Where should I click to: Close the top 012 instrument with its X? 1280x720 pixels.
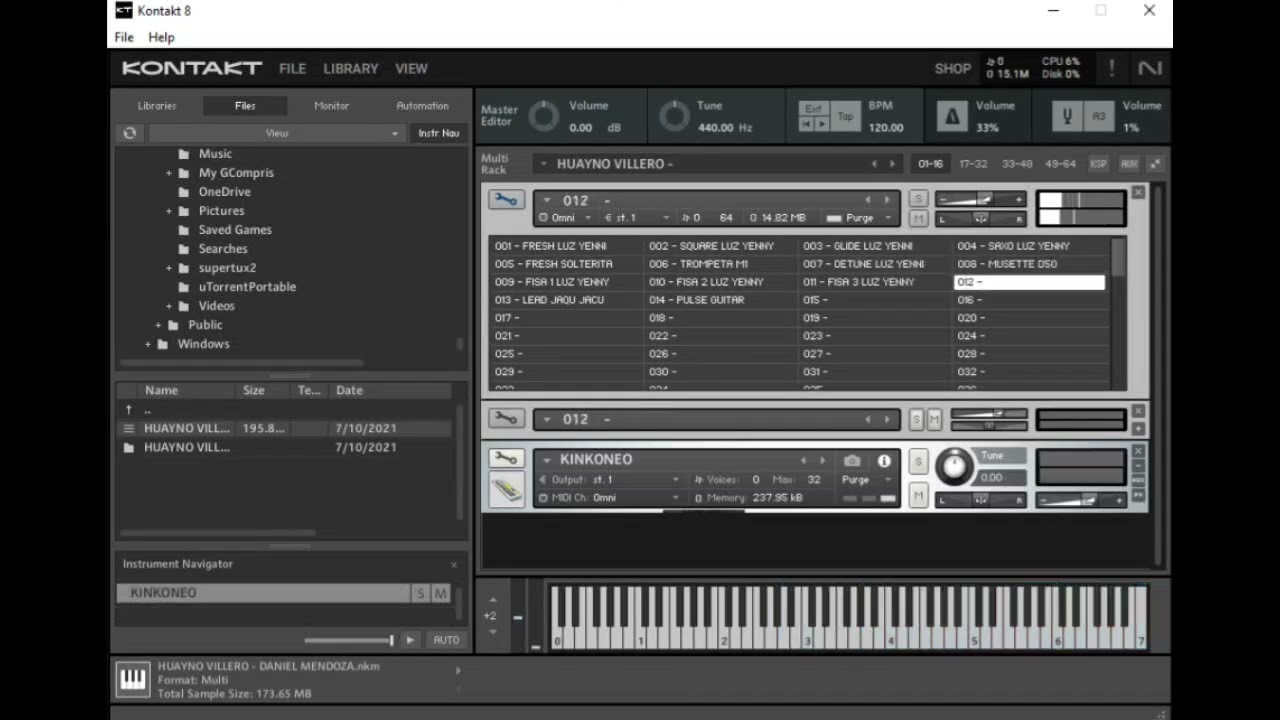1138,192
